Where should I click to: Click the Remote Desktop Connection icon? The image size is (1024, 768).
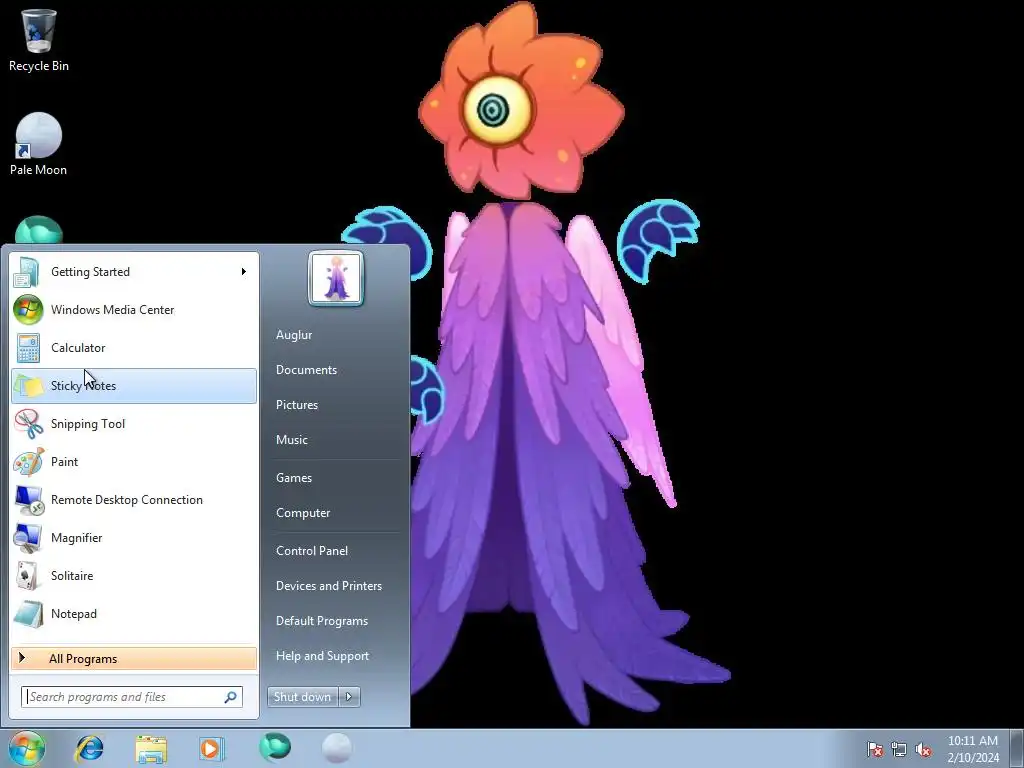pos(28,500)
